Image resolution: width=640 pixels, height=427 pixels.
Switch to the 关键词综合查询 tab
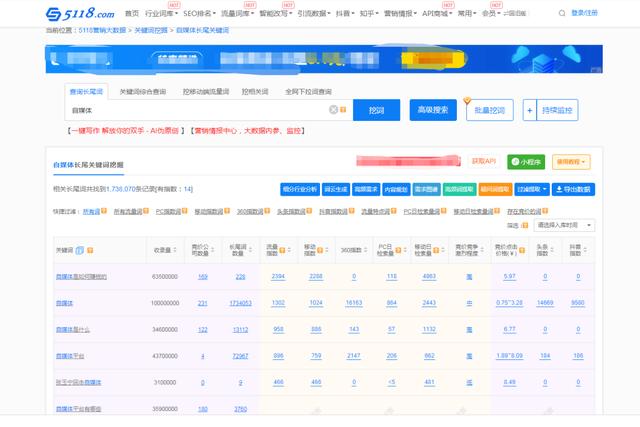click(141, 92)
